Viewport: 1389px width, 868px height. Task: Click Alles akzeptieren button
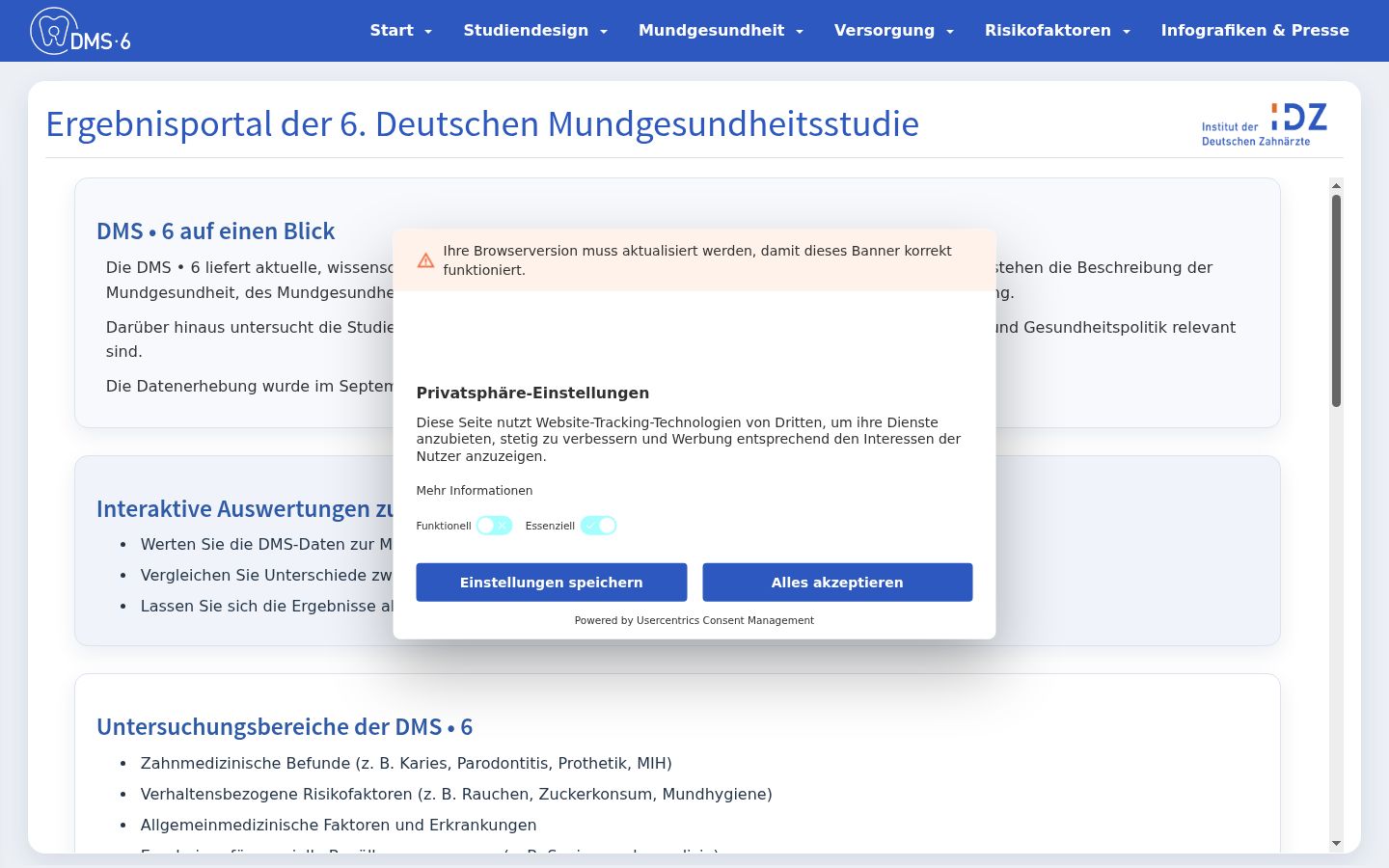point(837,583)
